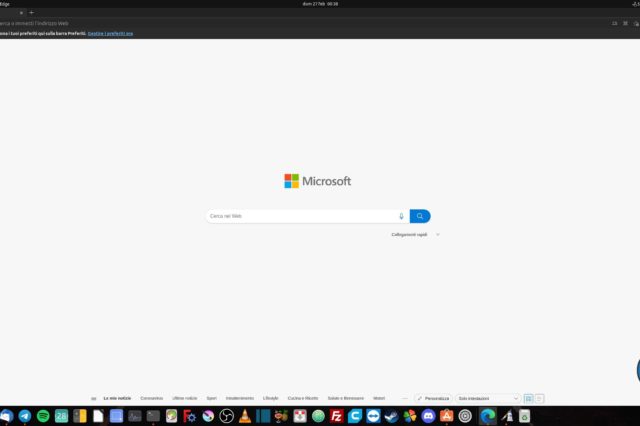Select the 'Sport' news tab
This screenshot has width=640, height=426.
[211, 398]
